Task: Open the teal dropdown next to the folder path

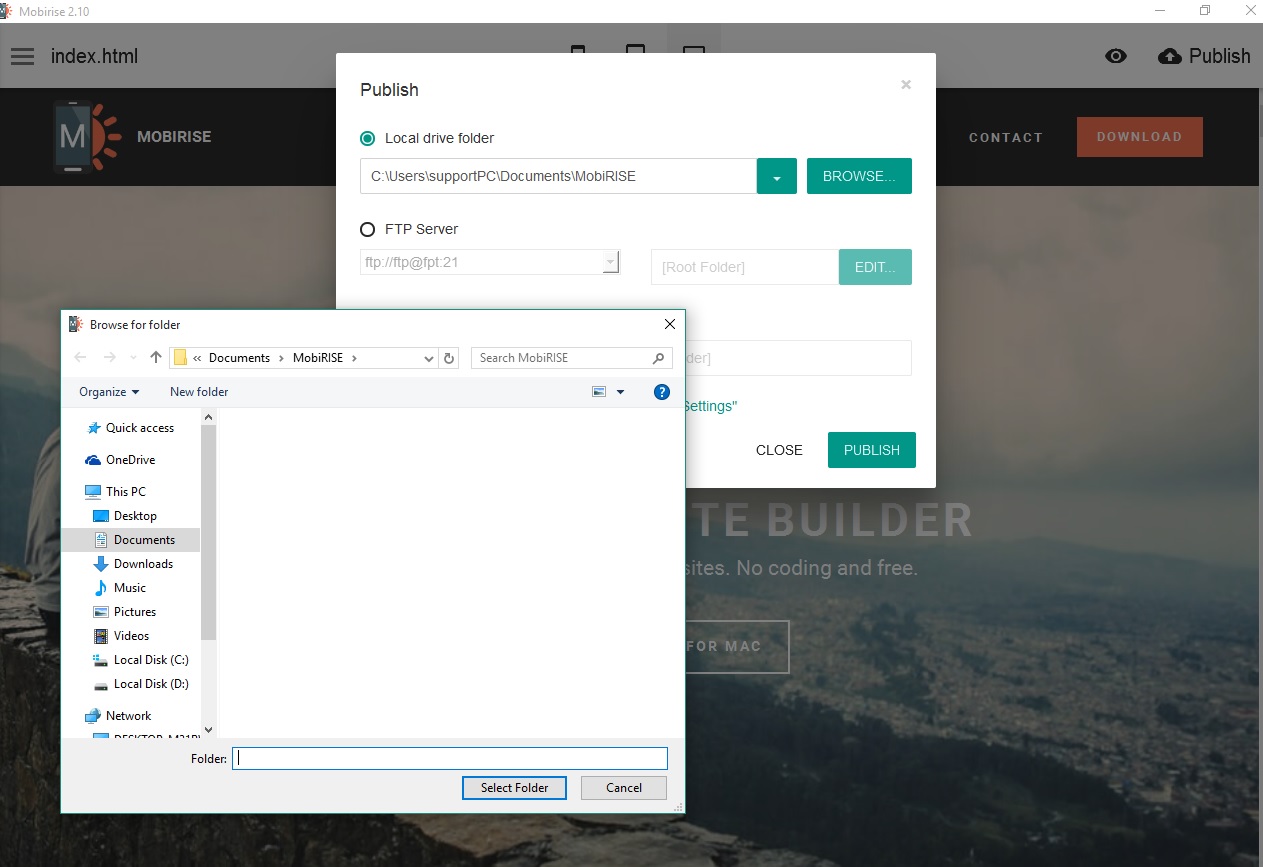Action: 777,176
